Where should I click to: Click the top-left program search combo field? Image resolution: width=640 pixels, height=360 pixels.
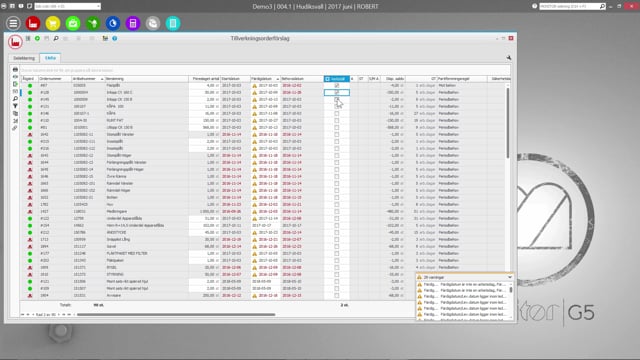(x=67, y=6)
